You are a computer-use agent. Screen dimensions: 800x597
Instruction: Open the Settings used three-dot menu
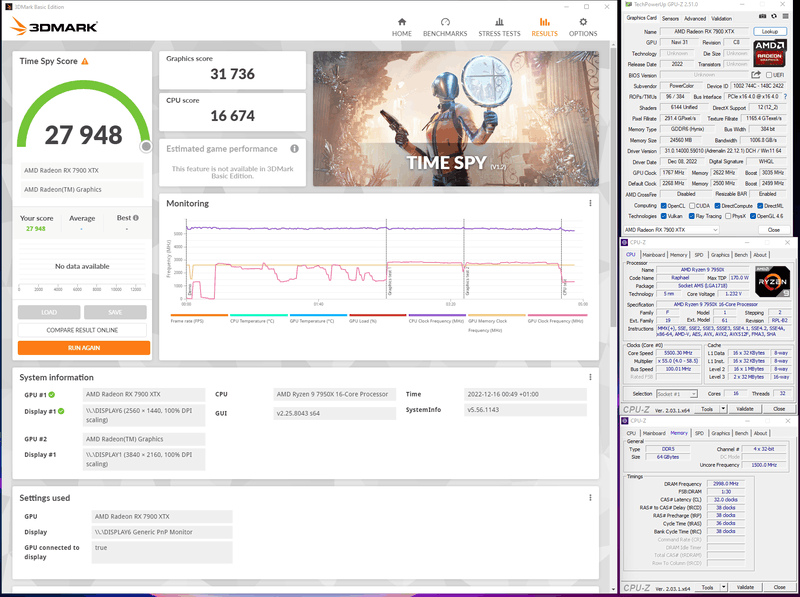tap(590, 498)
